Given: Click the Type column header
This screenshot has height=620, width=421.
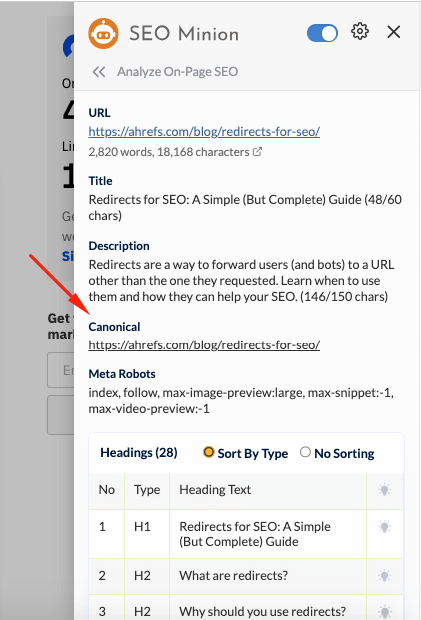Looking at the screenshot, I should point(147,490).
